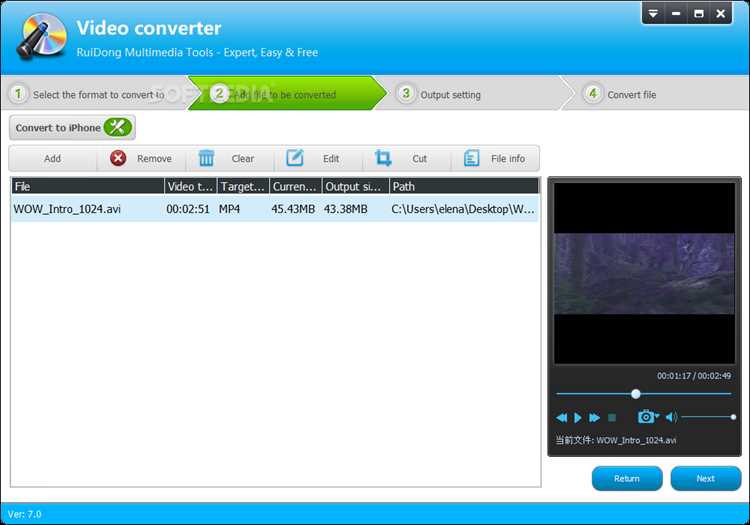Click the File info document icon
This screenshot has width=750, height=525.
tap(472, 158)
